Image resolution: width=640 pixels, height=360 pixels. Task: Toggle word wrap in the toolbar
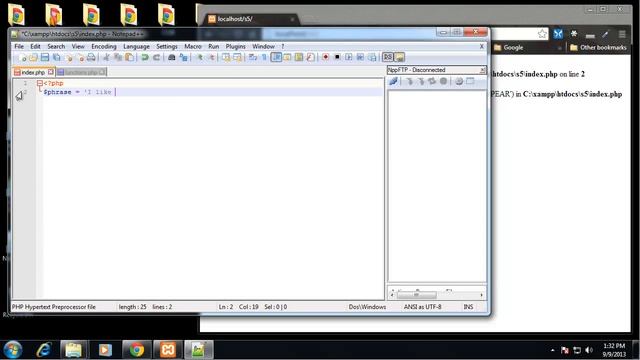click(x=252, y=58)
